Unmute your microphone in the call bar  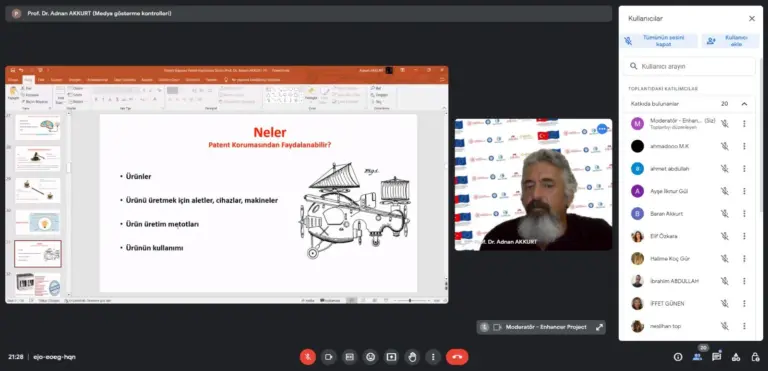coord(308,357)
